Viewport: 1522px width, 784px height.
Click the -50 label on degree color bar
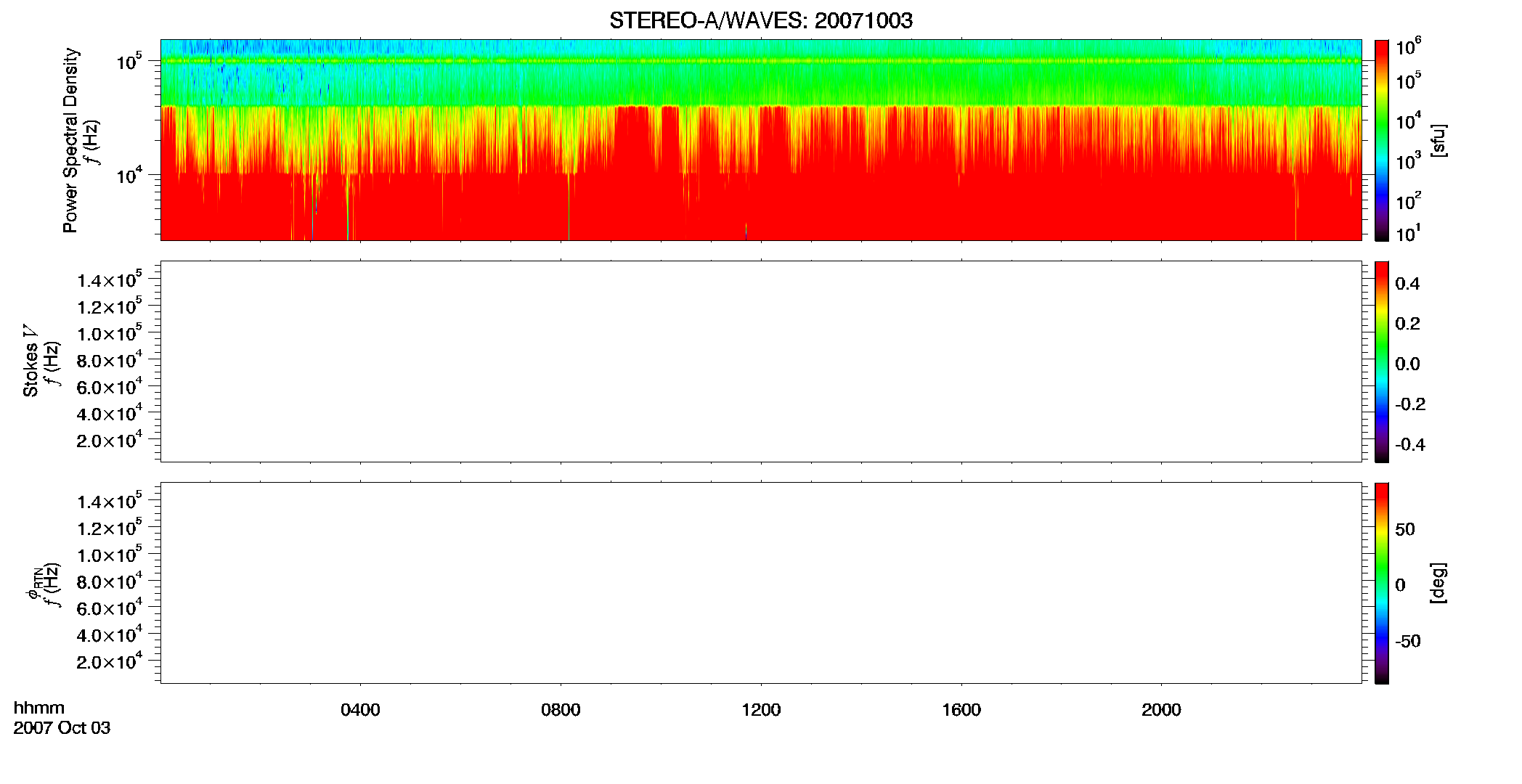click(x=1408, y=641)
